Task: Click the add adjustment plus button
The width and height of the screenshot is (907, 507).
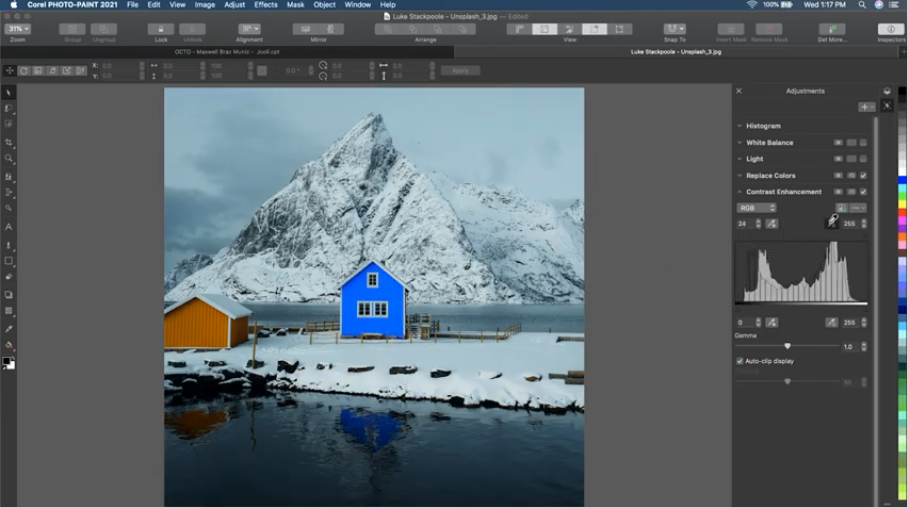Action: [x=864, y=107]
